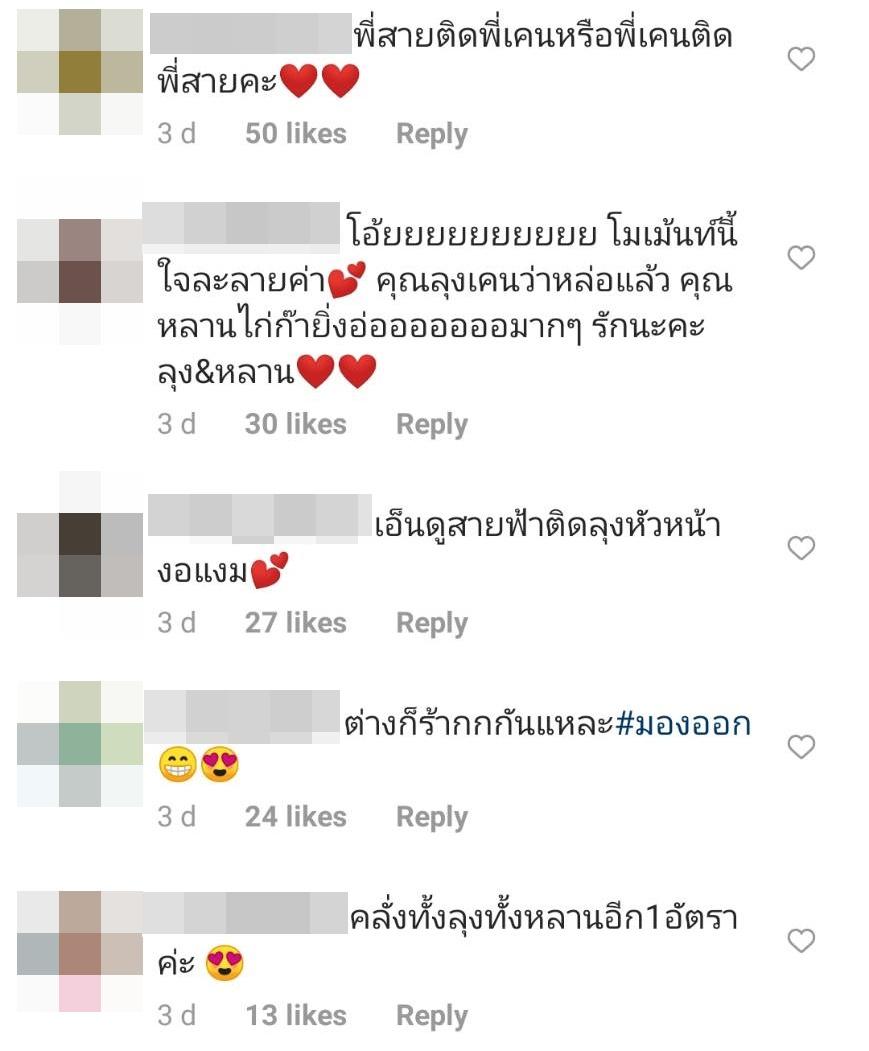This screenshot has height=1051, width=869.
Task: Reply to the 13 likes comment
Action: 432,1015
